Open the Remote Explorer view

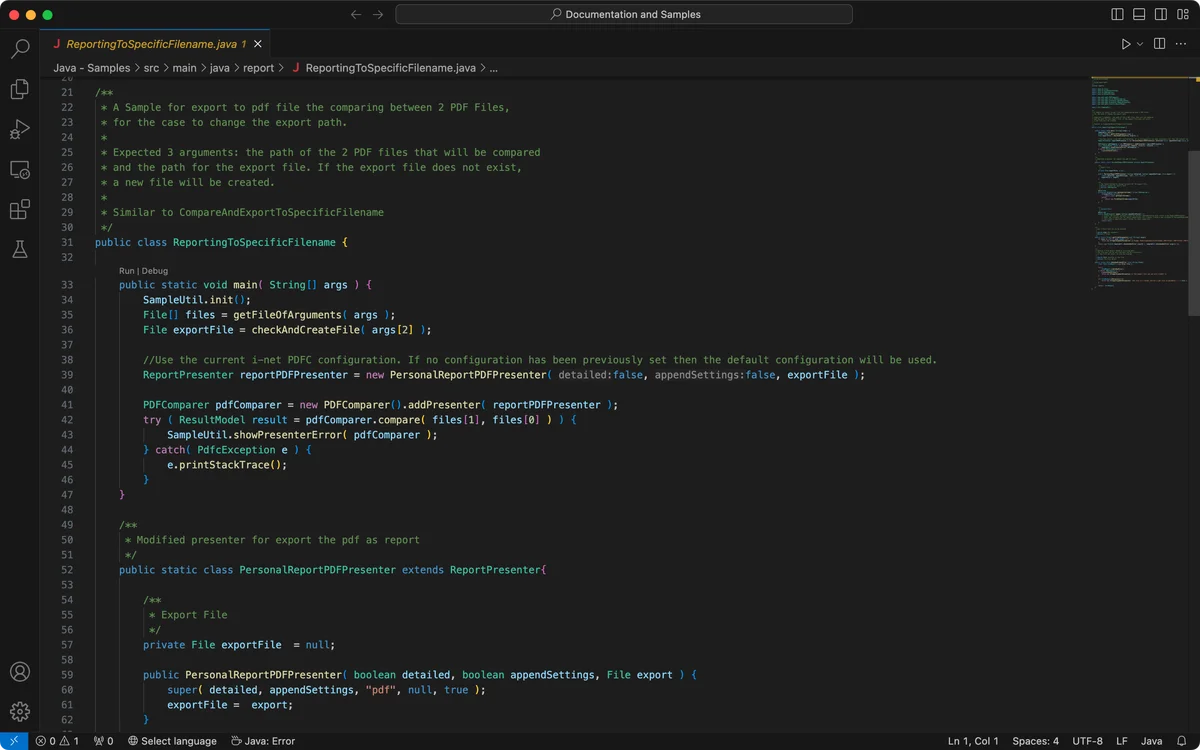tap(19, 170)
